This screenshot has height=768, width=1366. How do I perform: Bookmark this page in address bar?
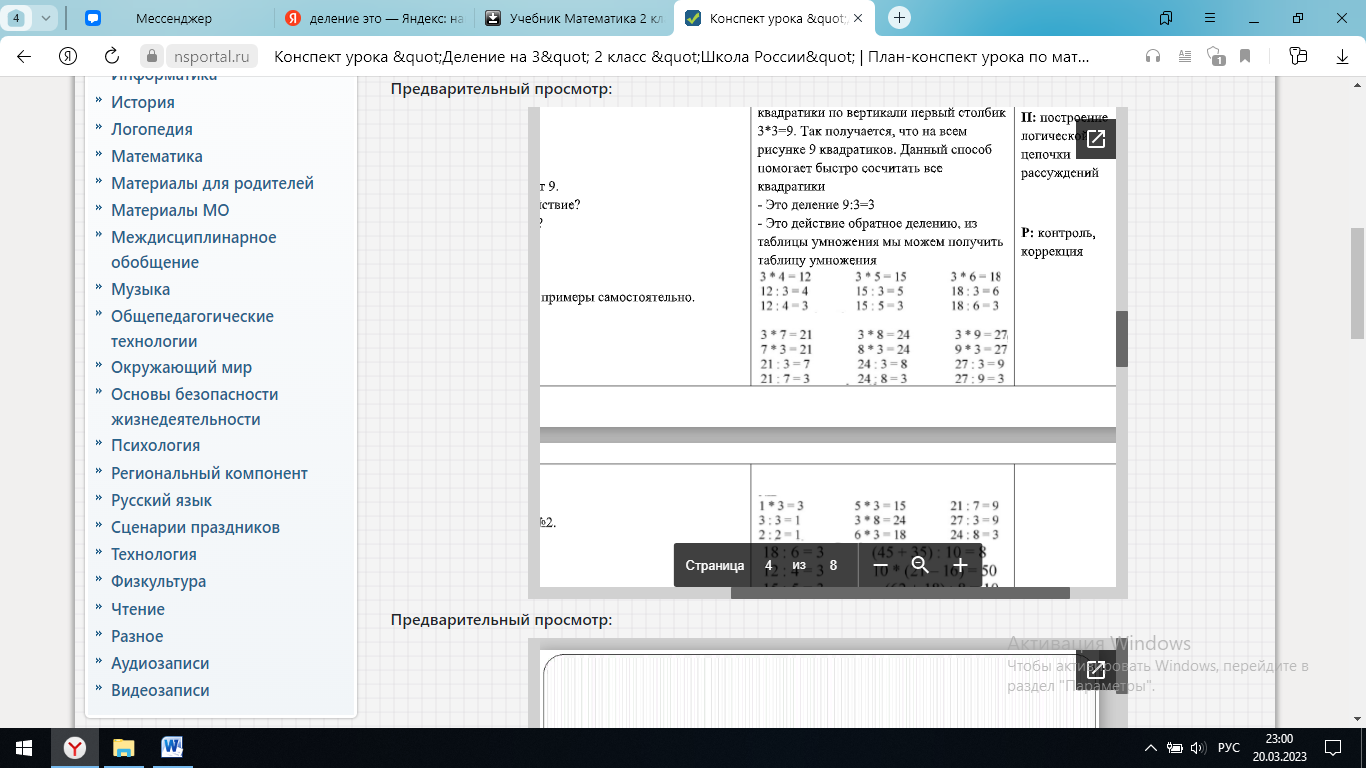tap(1245, 56)
